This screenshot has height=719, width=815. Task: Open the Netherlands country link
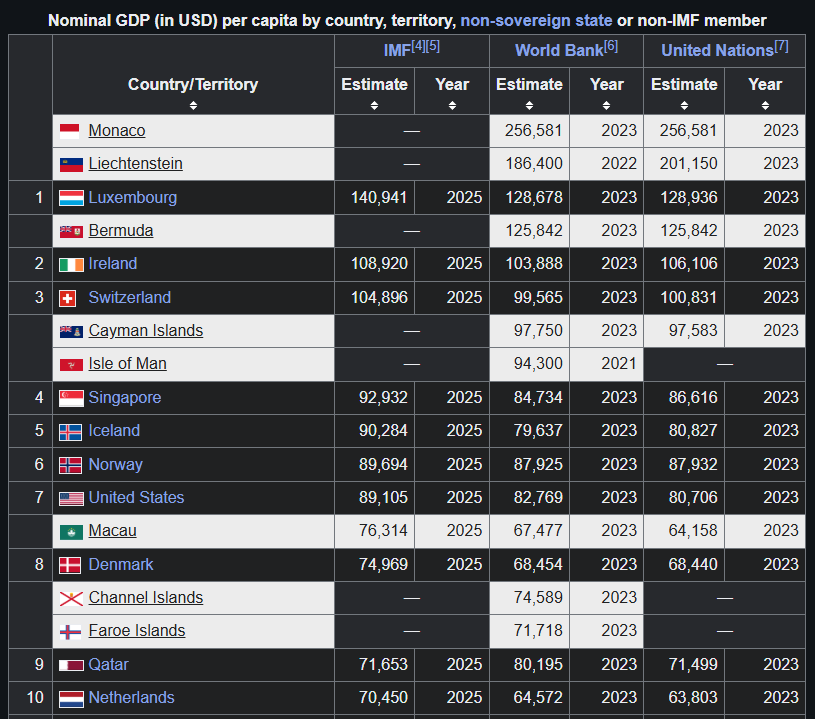coord(132,698)
